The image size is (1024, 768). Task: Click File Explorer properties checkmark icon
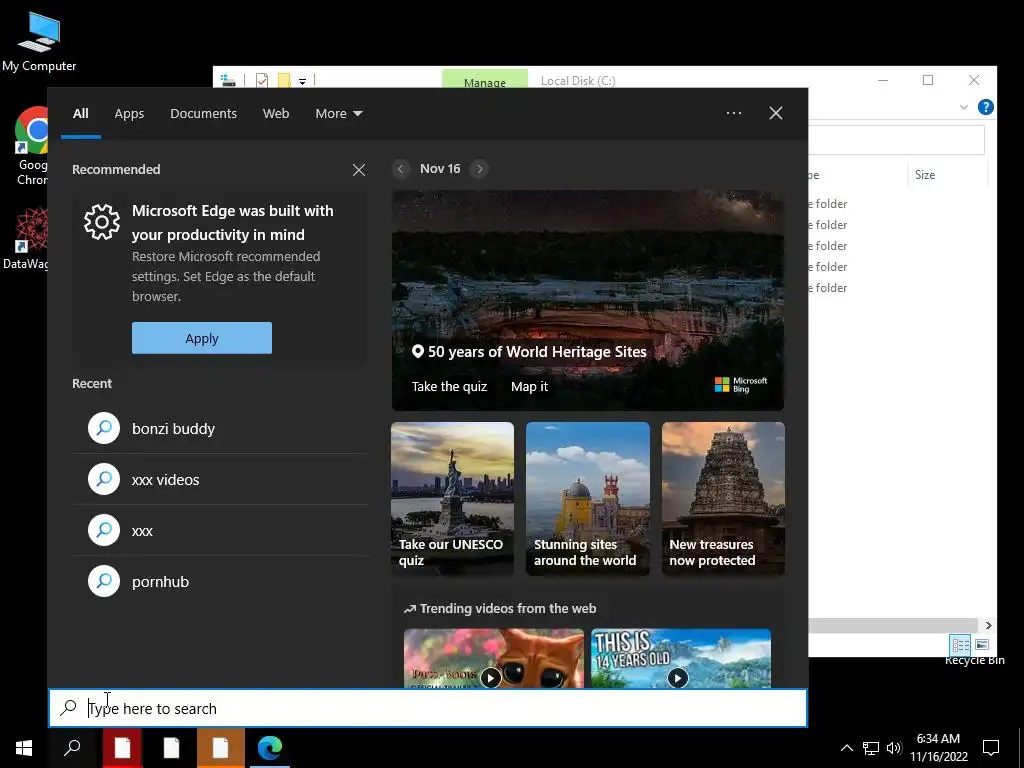tap(262, 80)
